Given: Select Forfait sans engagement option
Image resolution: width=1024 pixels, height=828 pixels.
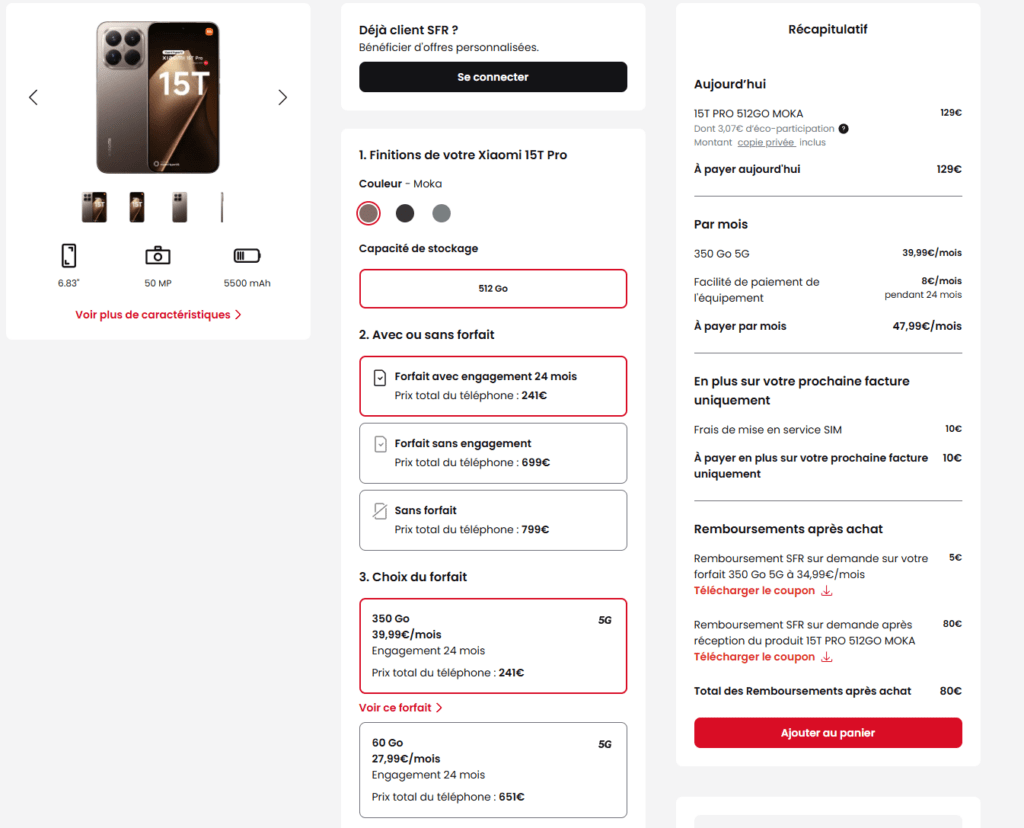Looking at the screenshot, I should (493, 453).
